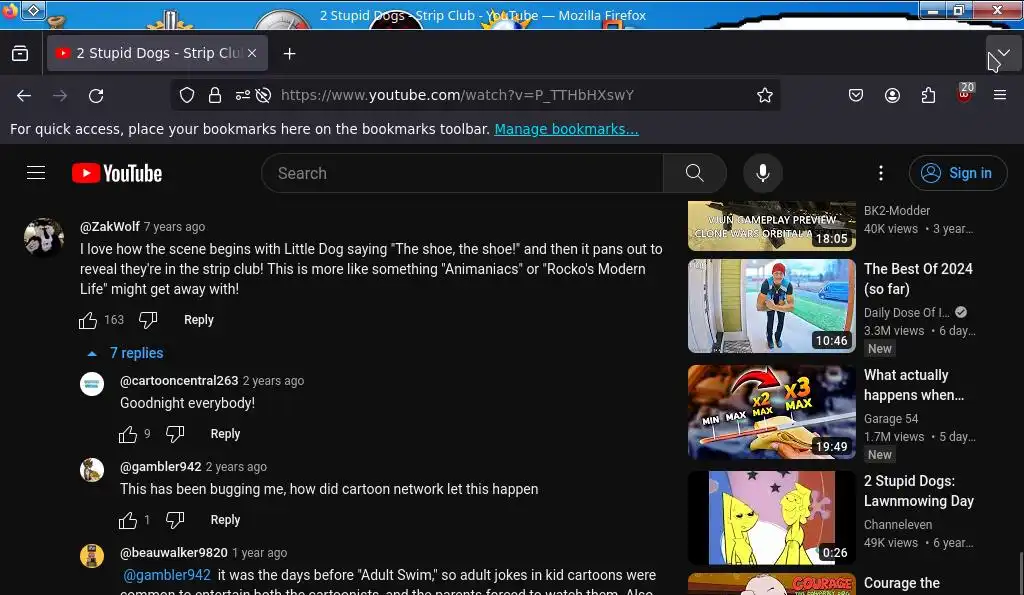The image size is (1024, 595).
Task: Dislike the @gambler942 reply
Action: click(x=175, y=521)
